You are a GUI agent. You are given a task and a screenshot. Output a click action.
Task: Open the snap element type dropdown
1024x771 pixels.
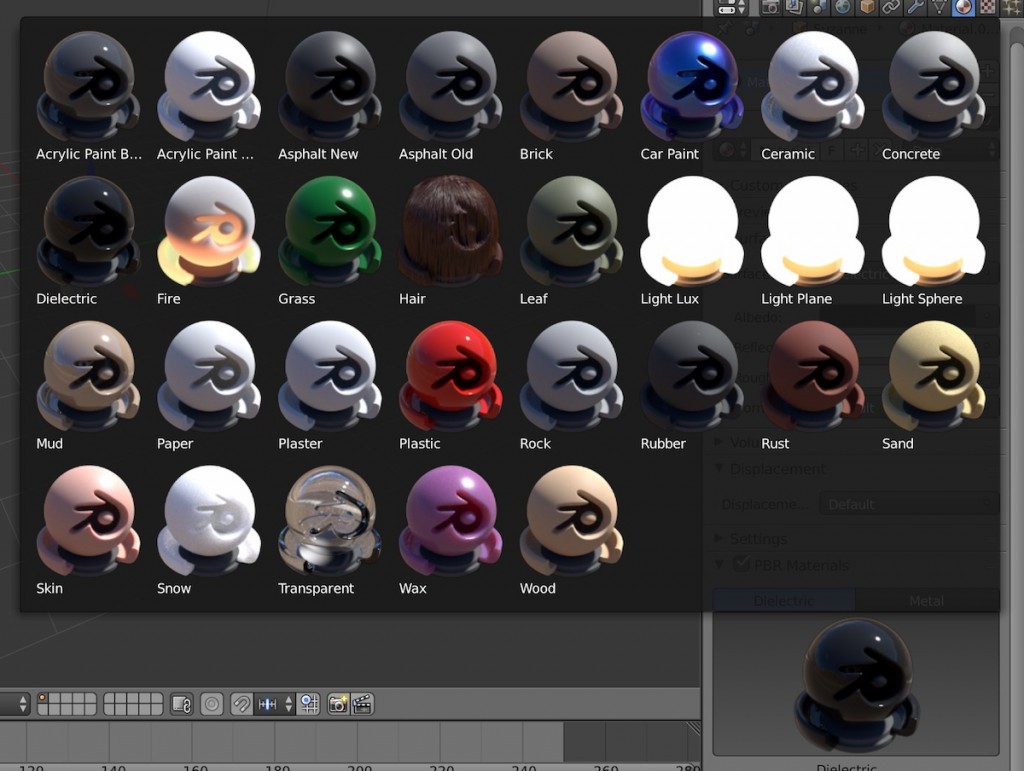point(274,704)
